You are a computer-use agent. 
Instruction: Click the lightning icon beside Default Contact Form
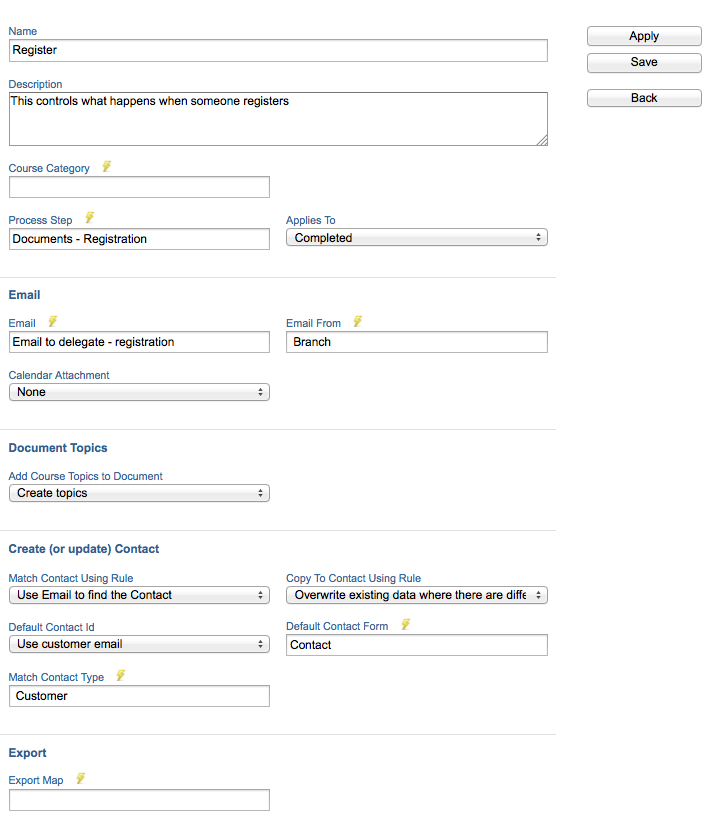[x=405, y=625]
